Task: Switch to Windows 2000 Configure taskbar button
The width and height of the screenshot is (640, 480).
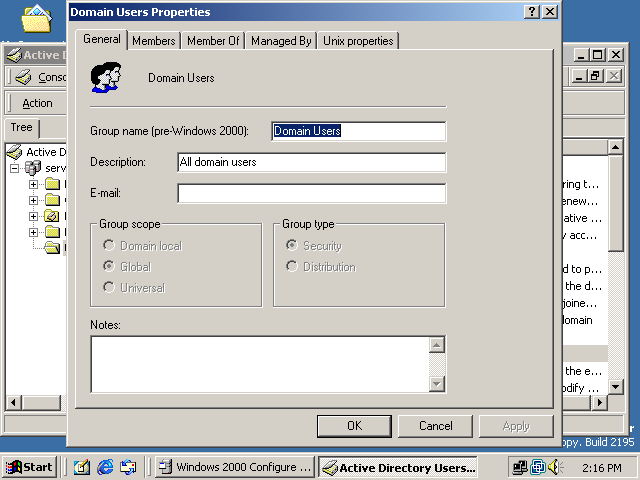Action: pyautogui.click(x=235, y=467)
